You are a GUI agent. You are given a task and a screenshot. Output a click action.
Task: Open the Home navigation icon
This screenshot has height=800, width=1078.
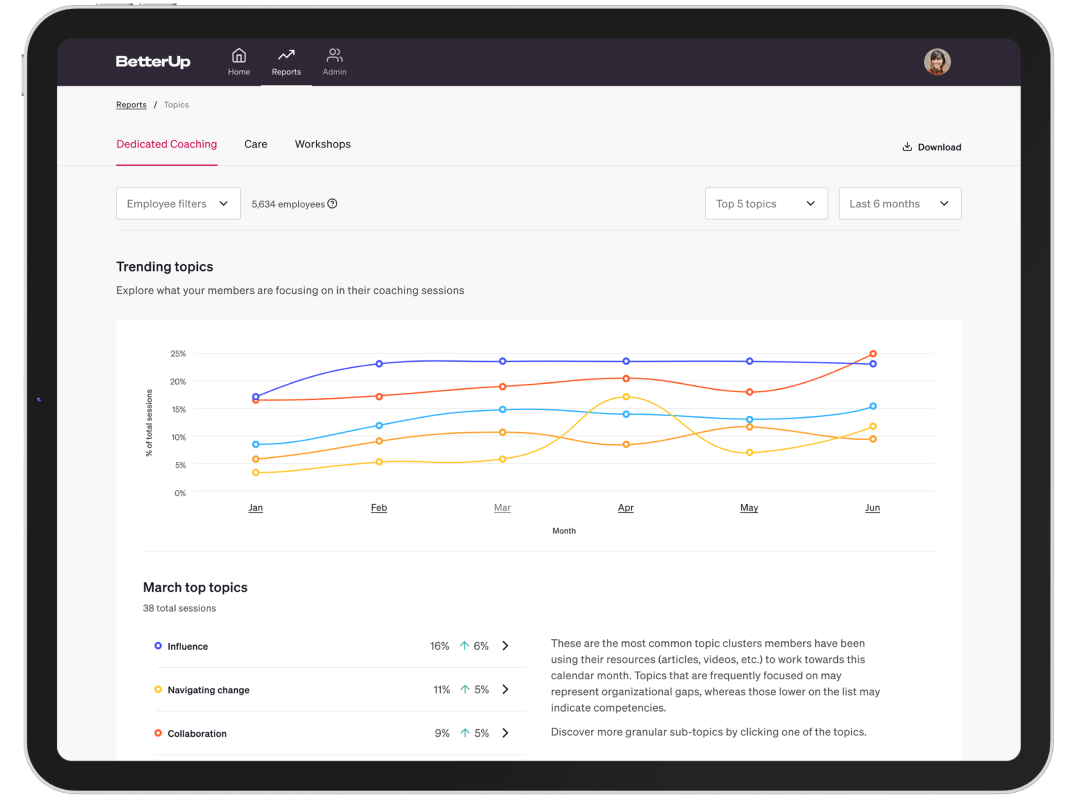[239, 56]
